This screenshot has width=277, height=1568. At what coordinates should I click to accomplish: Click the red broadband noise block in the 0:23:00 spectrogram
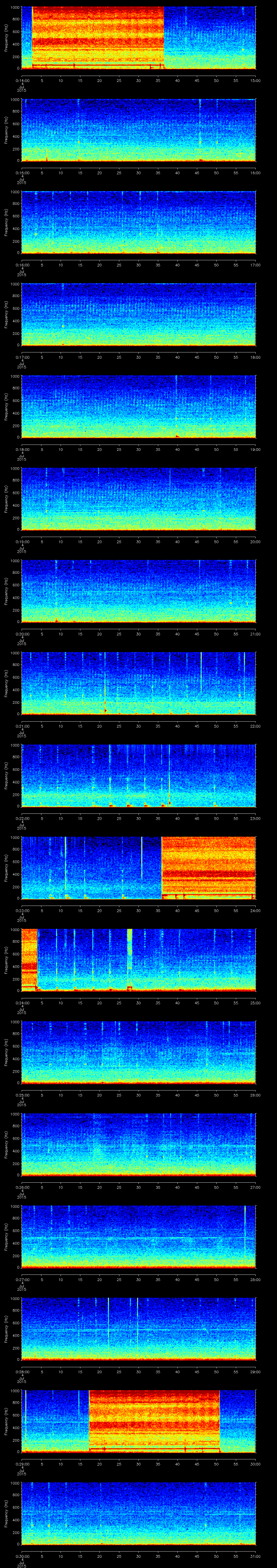click(x=209, y=868)
